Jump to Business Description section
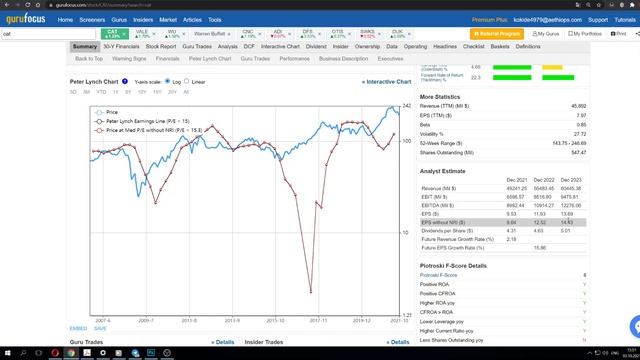 point(343,59)
